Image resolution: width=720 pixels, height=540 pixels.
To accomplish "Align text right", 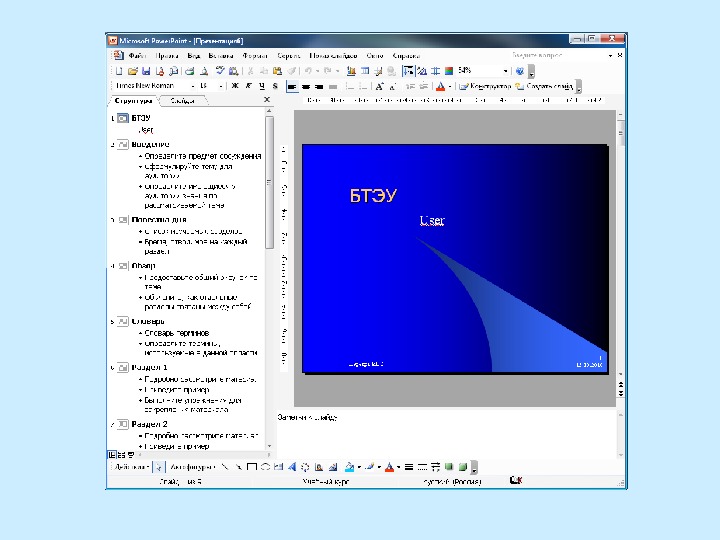I will coord(319,86).
